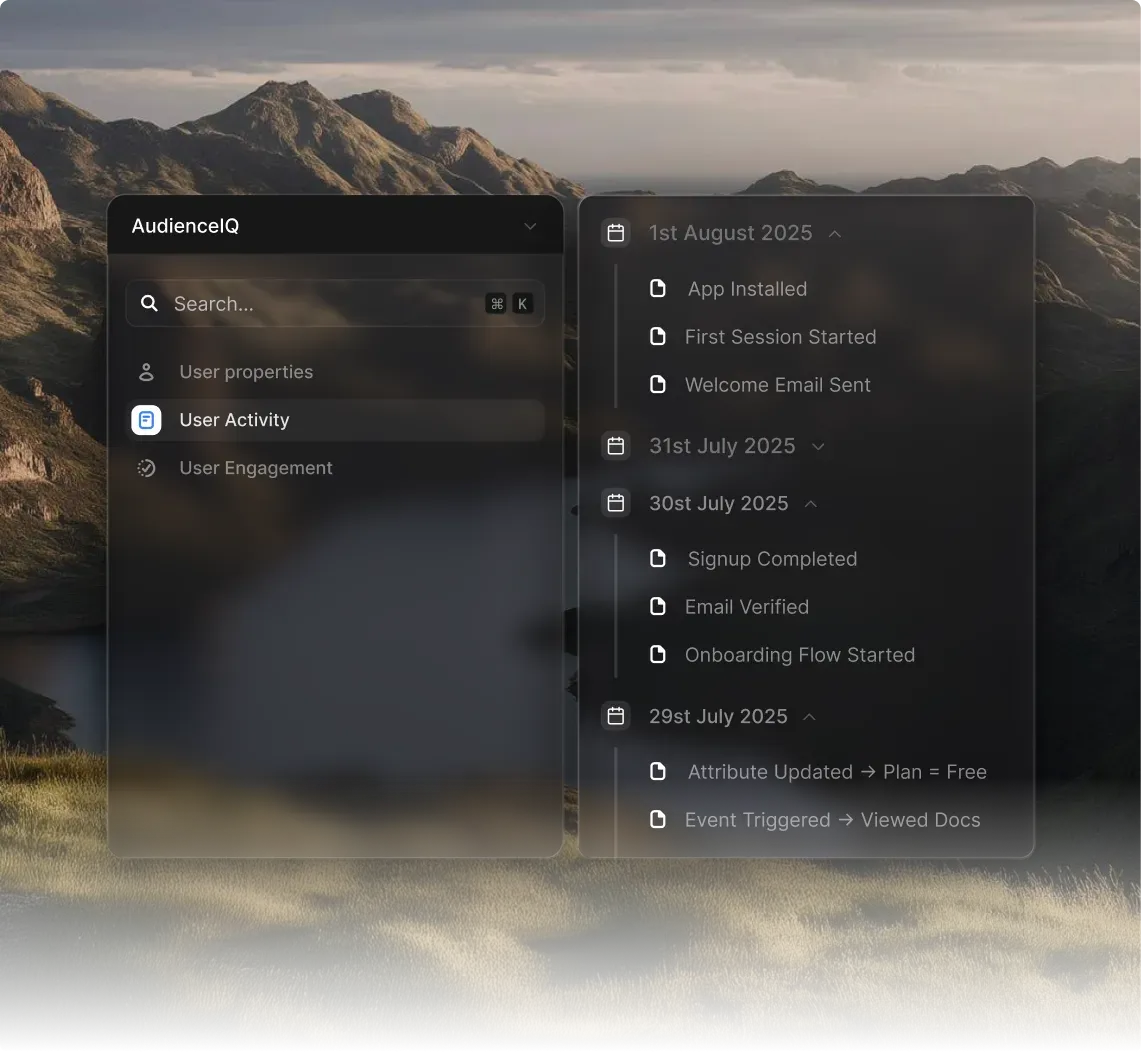The width and height of the screenshot is (1141, 1053).
Task: Open the Welcome Email Sent event
Action: point(777,385)
